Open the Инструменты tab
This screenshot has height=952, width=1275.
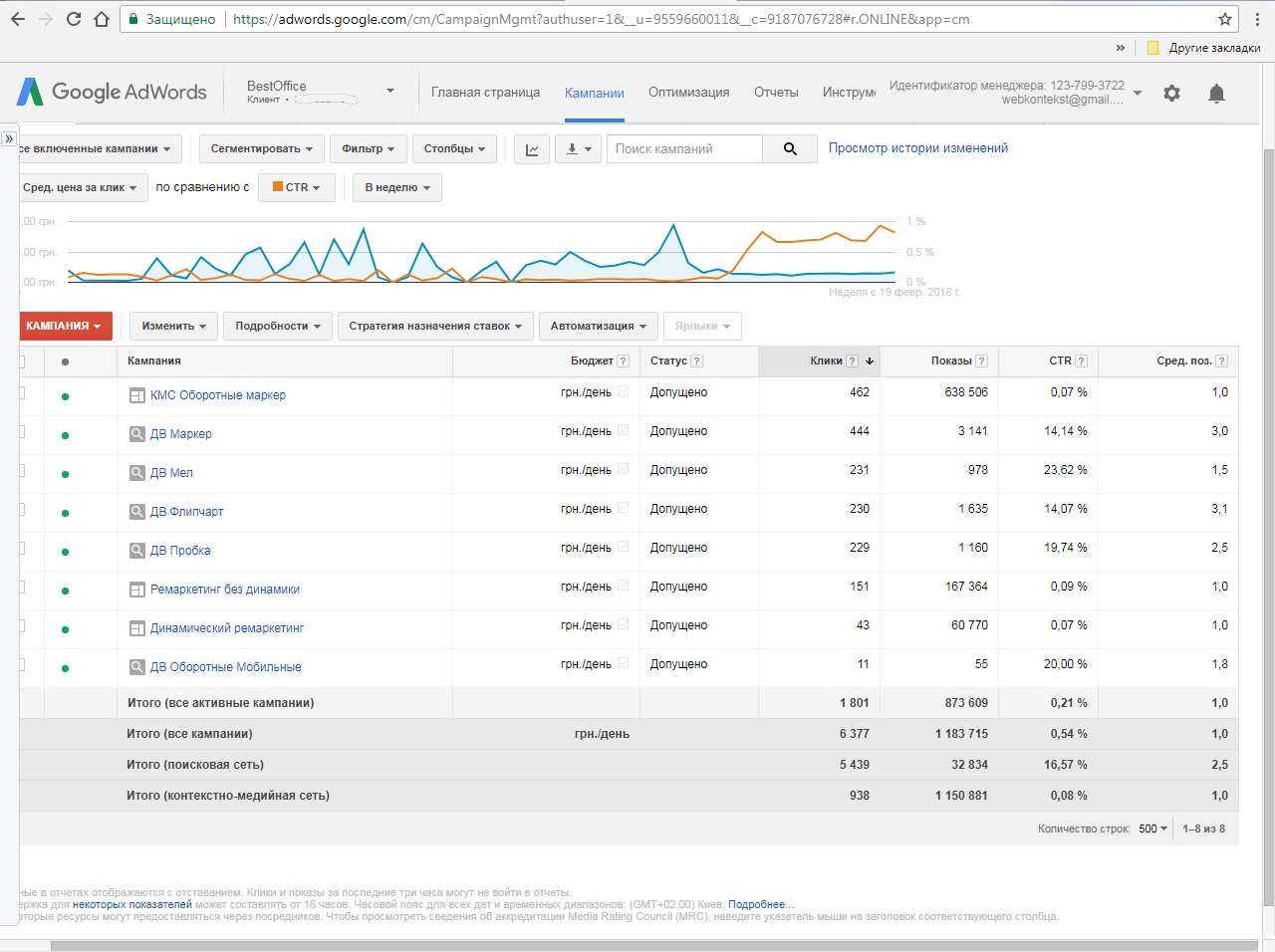pos(849,92)
